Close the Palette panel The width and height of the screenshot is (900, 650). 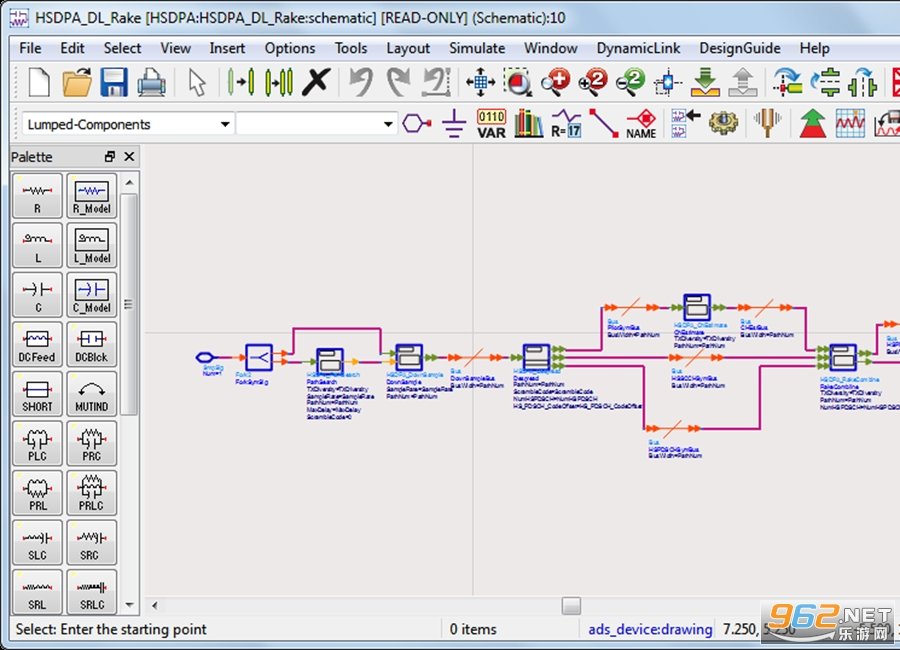(129, 156)
